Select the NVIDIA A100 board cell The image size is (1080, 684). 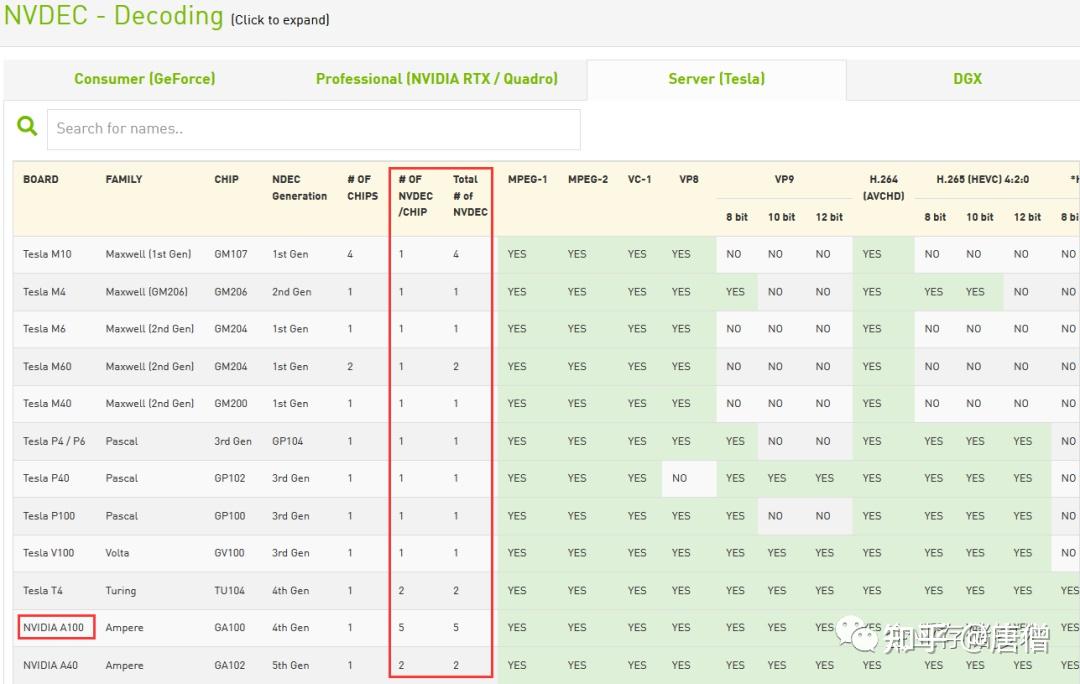[53, 628]
